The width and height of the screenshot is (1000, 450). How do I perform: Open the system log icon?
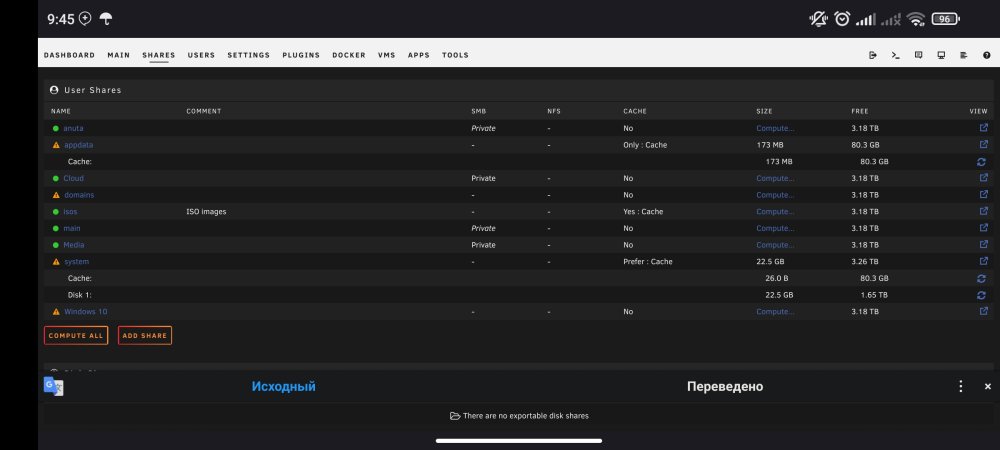964,55
